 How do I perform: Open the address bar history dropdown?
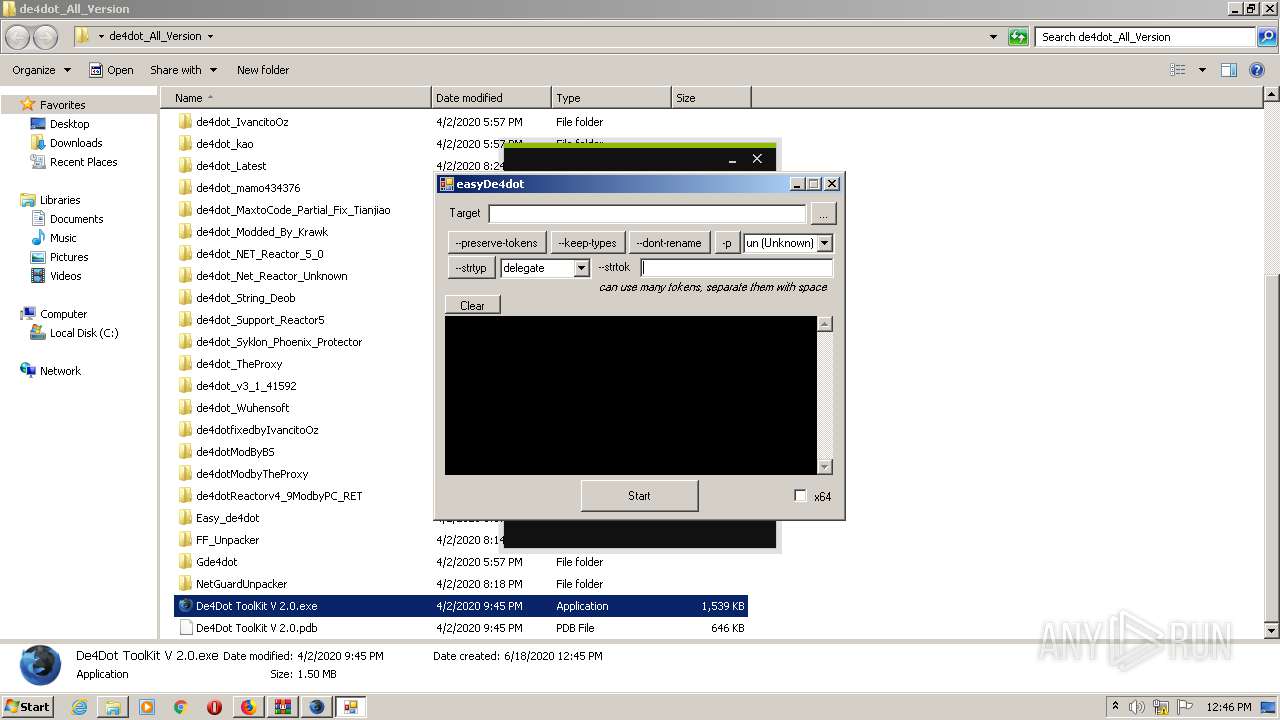coord(993,37)
